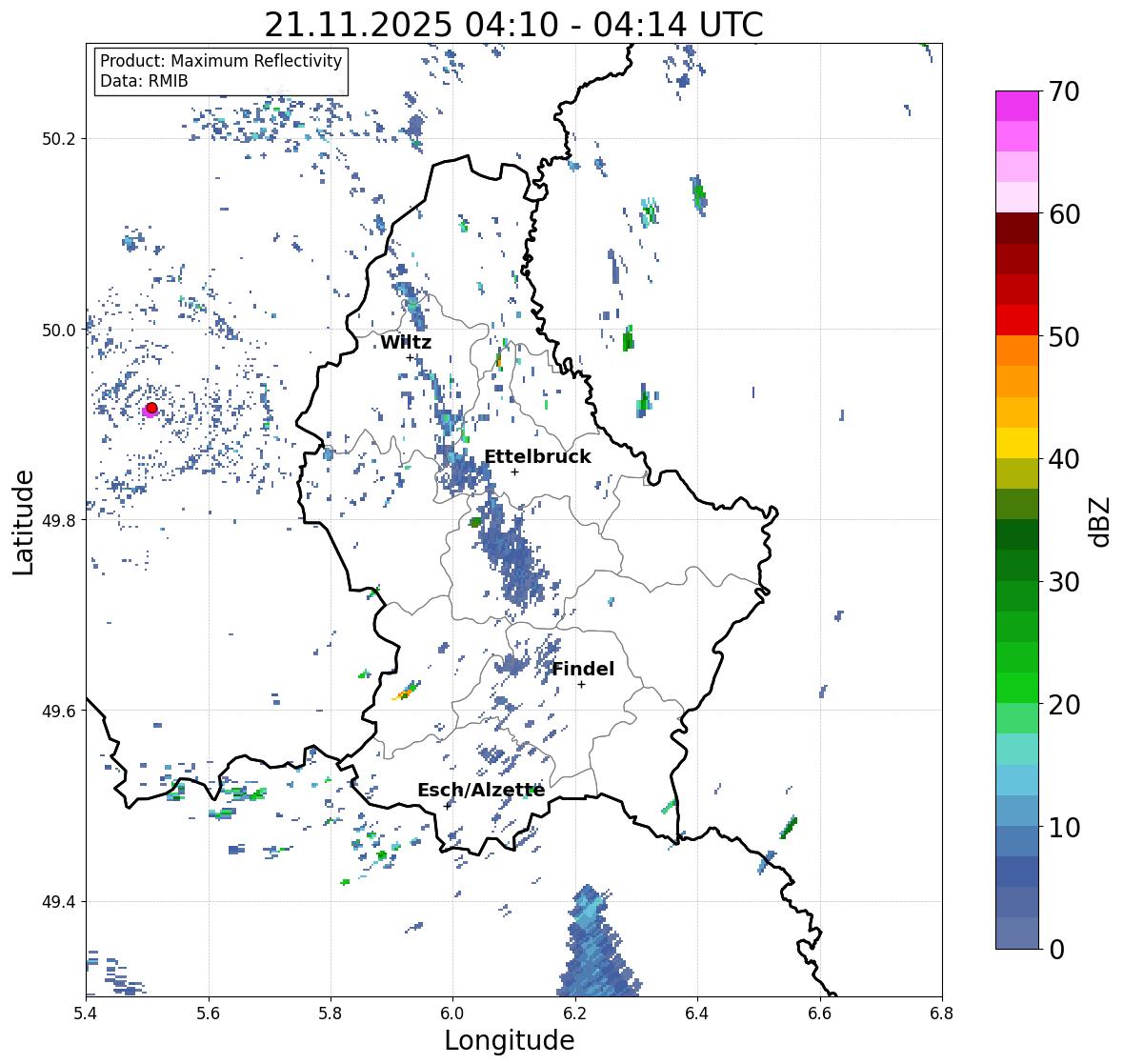Click the longitude tick label 6.2
The width and height of the screenshot is (1123, 1064).
tap(575, 1014)
